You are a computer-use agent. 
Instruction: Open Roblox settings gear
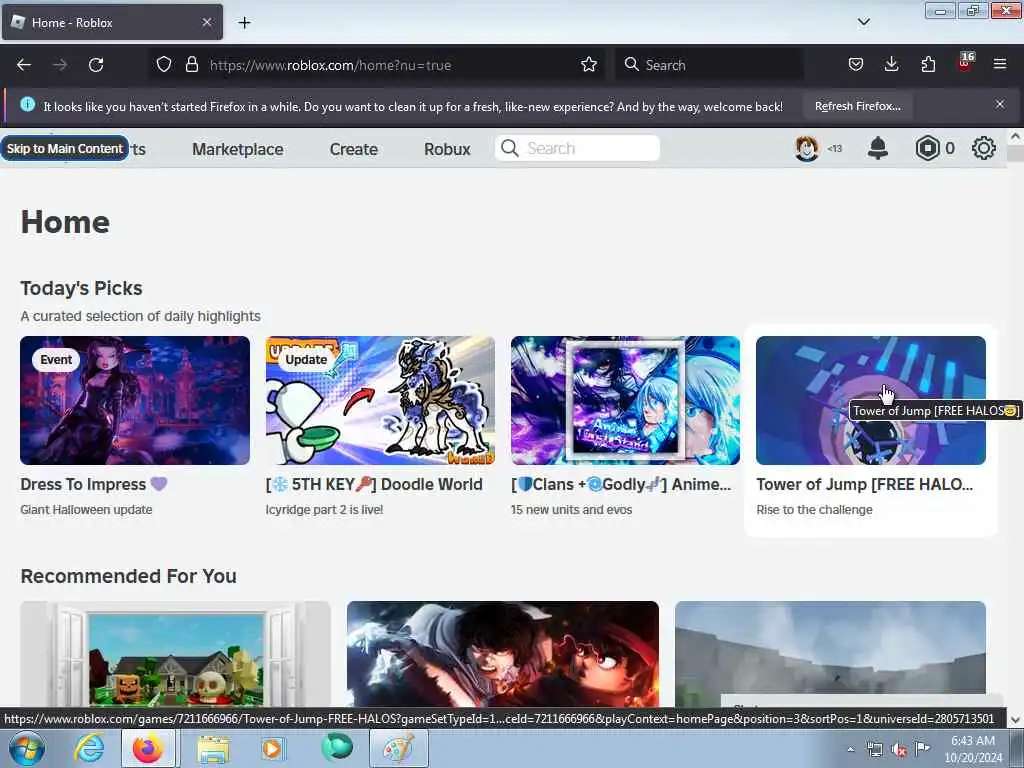click(x=984, y=148)
